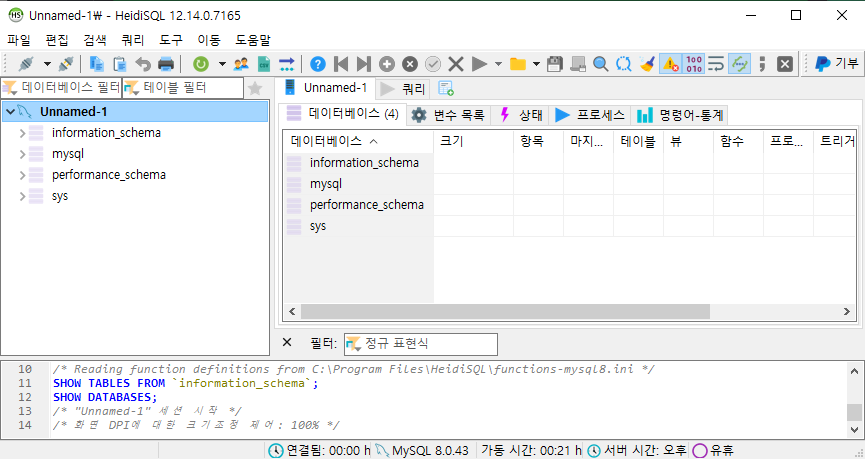This screenshot has width=865, height=459.
Task: Click the post changes checkmark icon
Action: (433, 64)
